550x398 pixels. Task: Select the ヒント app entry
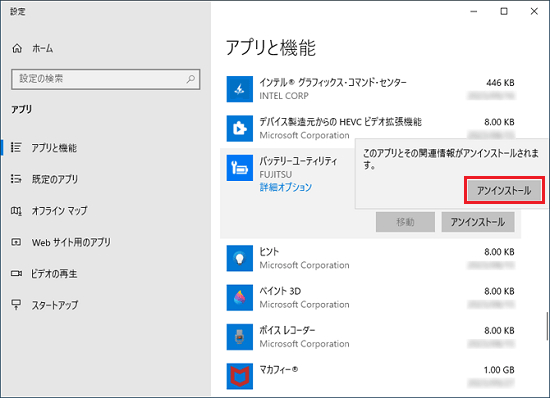point(370,258)
